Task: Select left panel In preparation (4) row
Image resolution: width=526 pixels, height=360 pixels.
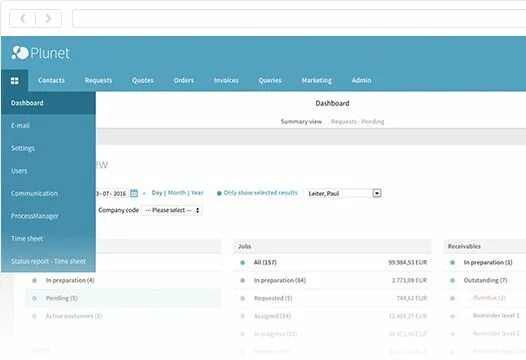Action: (x=124, y=280)
